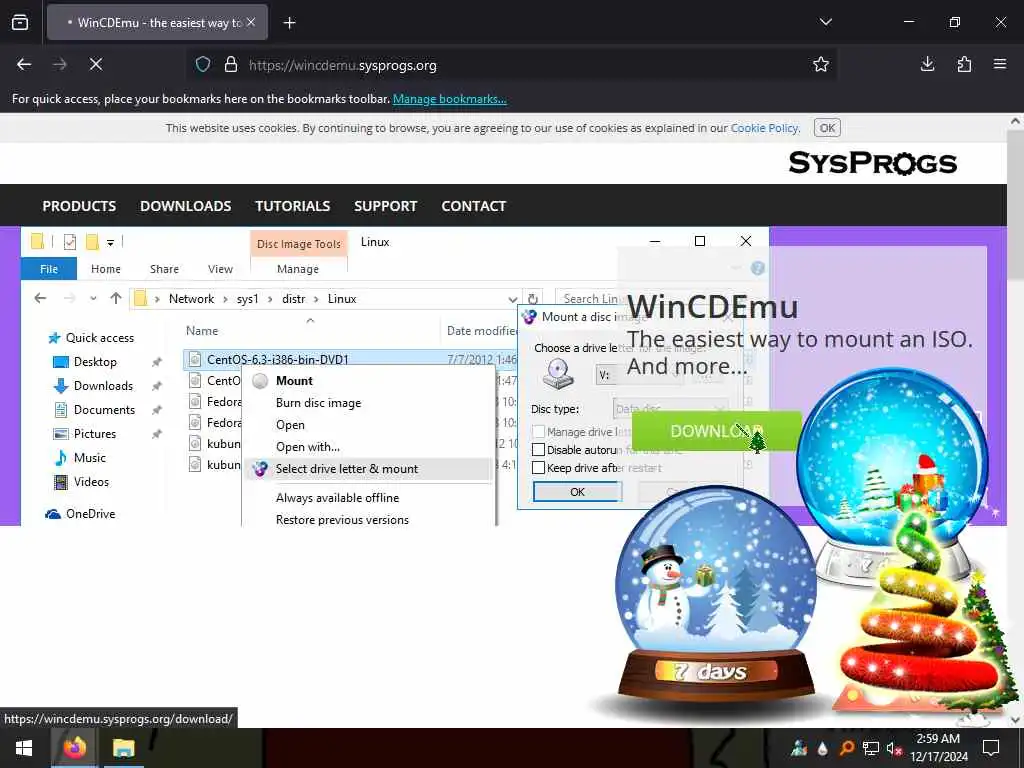Click the View ribbon tab in the banner image
Viewport: 1024px width, 768px height.
tap(220, 268)
